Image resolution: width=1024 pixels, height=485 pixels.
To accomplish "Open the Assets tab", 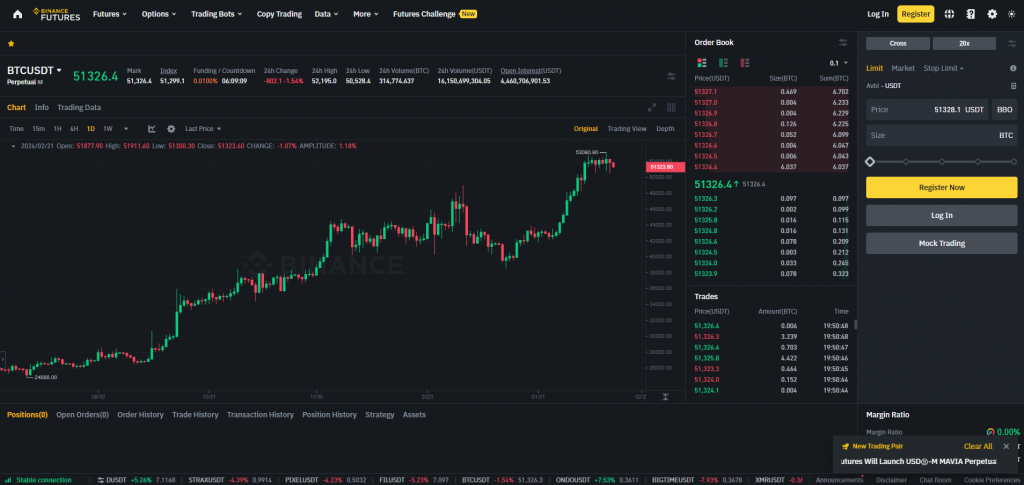I will pos(414,415).
